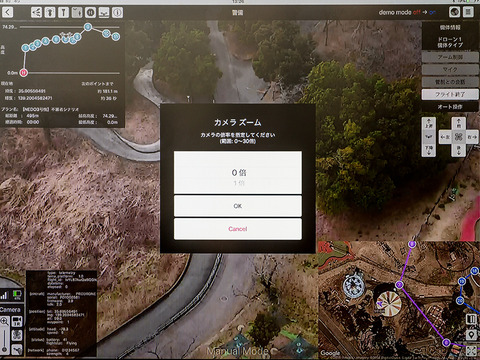This screenshot has width=480, height=360.
Task: Click the カメラ ズーム dialog title
Action: (238, 122)
